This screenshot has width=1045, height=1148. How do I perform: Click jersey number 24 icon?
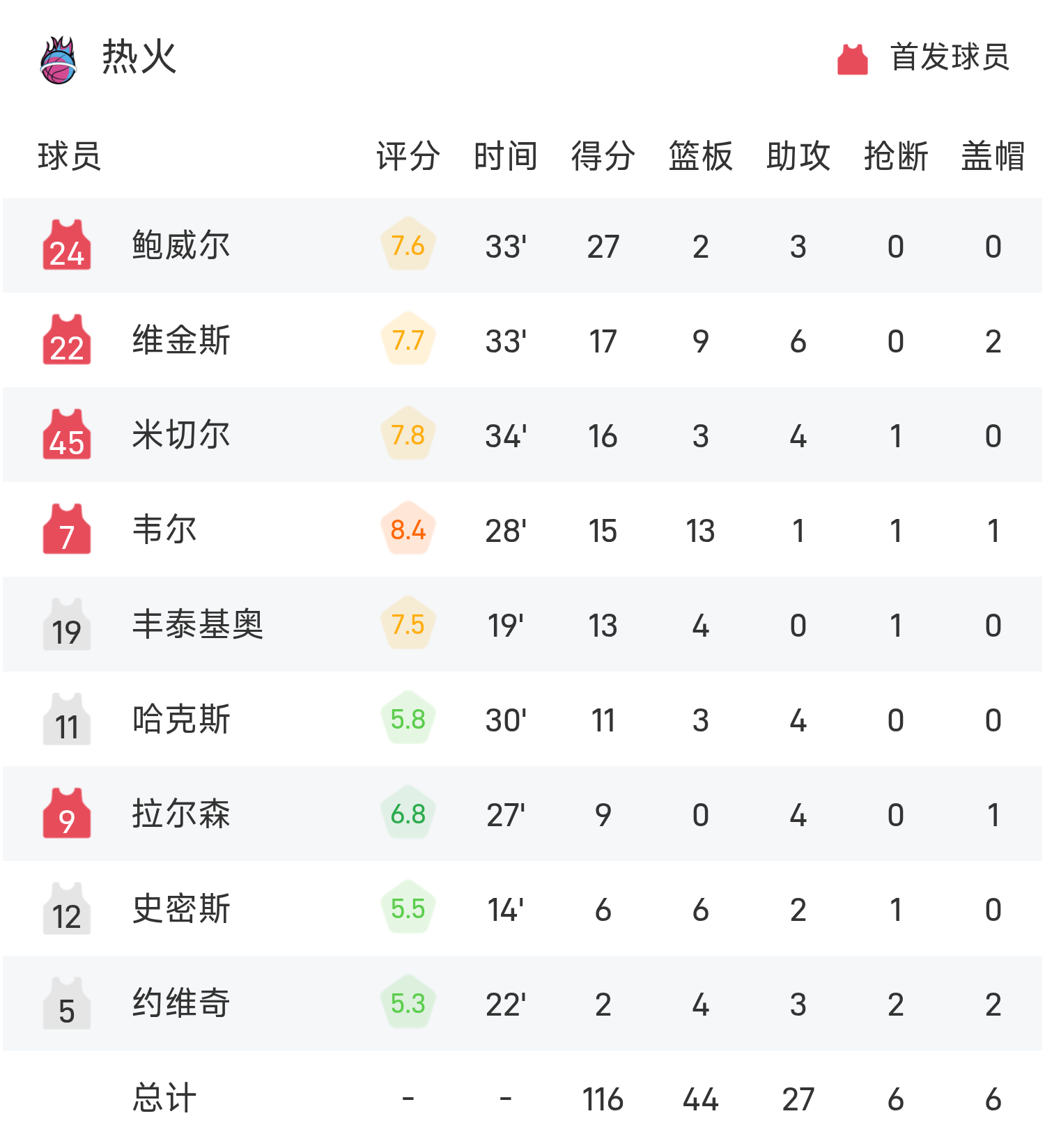pos(67,245)
